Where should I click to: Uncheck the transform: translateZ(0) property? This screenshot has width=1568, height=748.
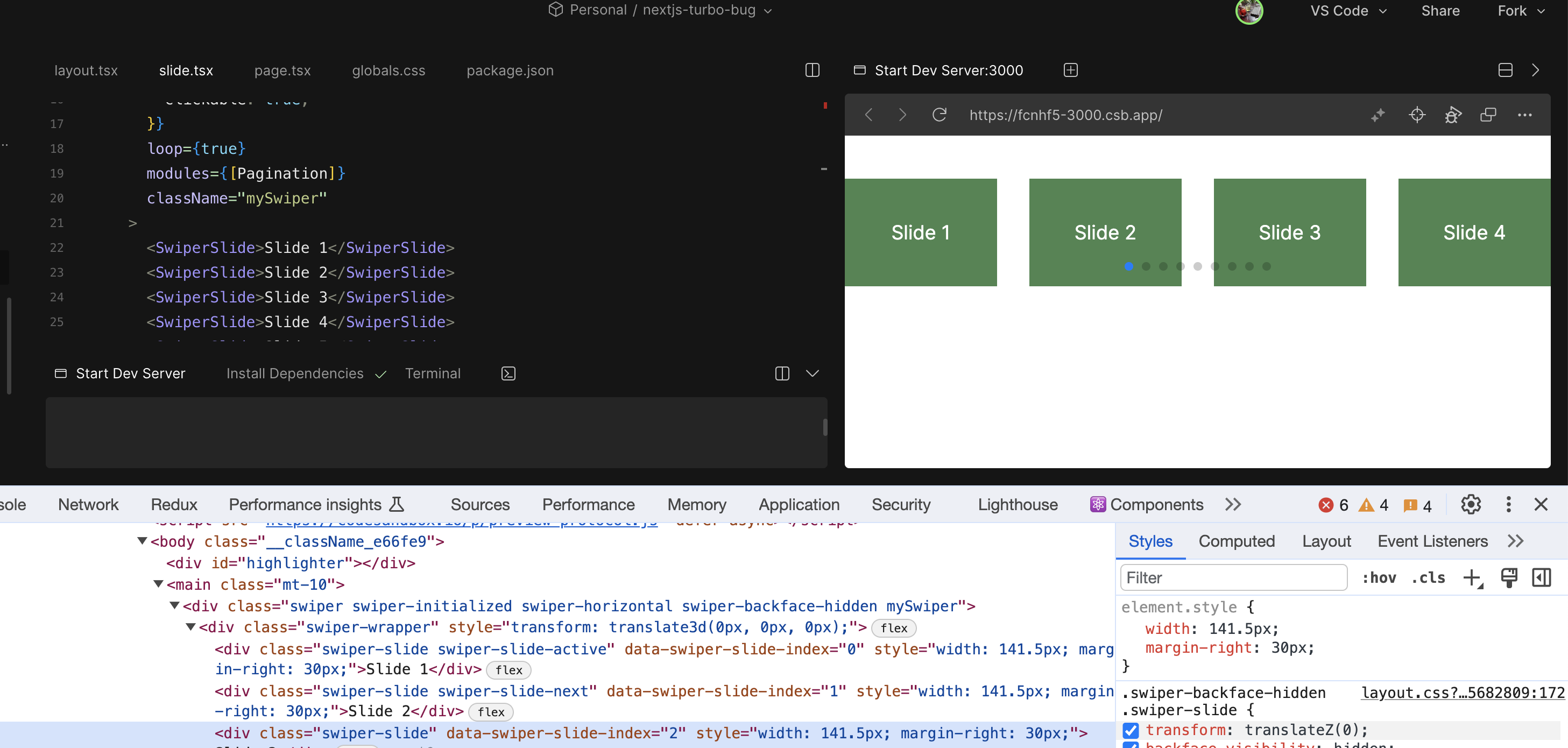(x=1131, y=730)
